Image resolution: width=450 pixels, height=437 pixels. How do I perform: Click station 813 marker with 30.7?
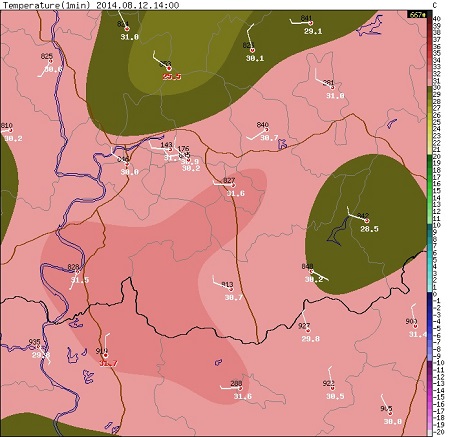(x=231, y=289)
